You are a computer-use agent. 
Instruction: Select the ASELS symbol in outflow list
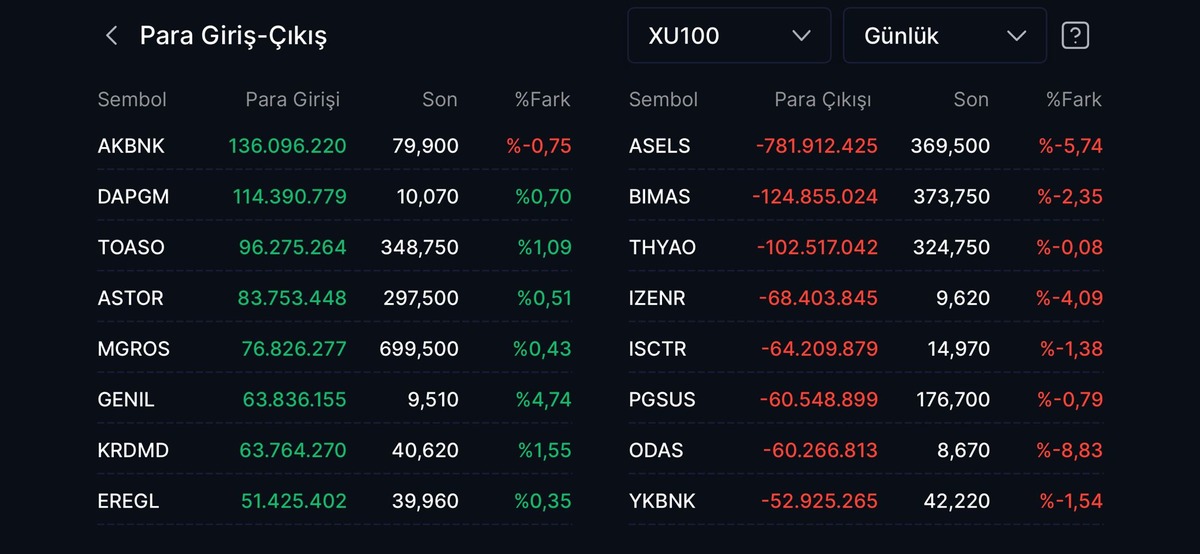coord(660,146)
